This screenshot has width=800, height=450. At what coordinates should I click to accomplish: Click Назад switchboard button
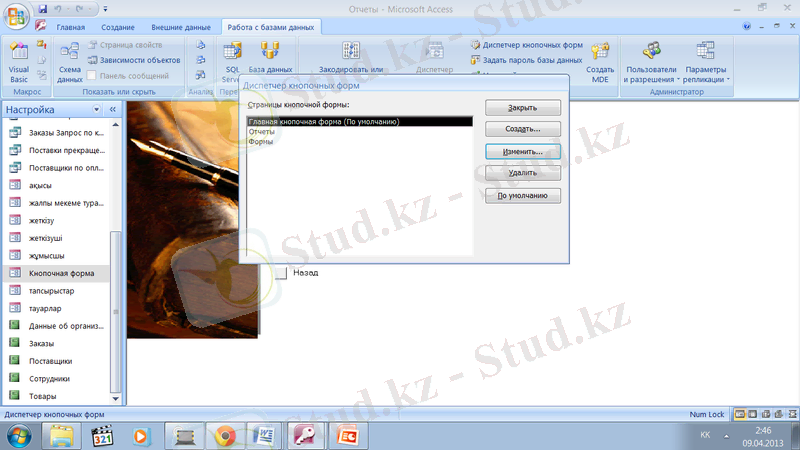pos(281,273)
